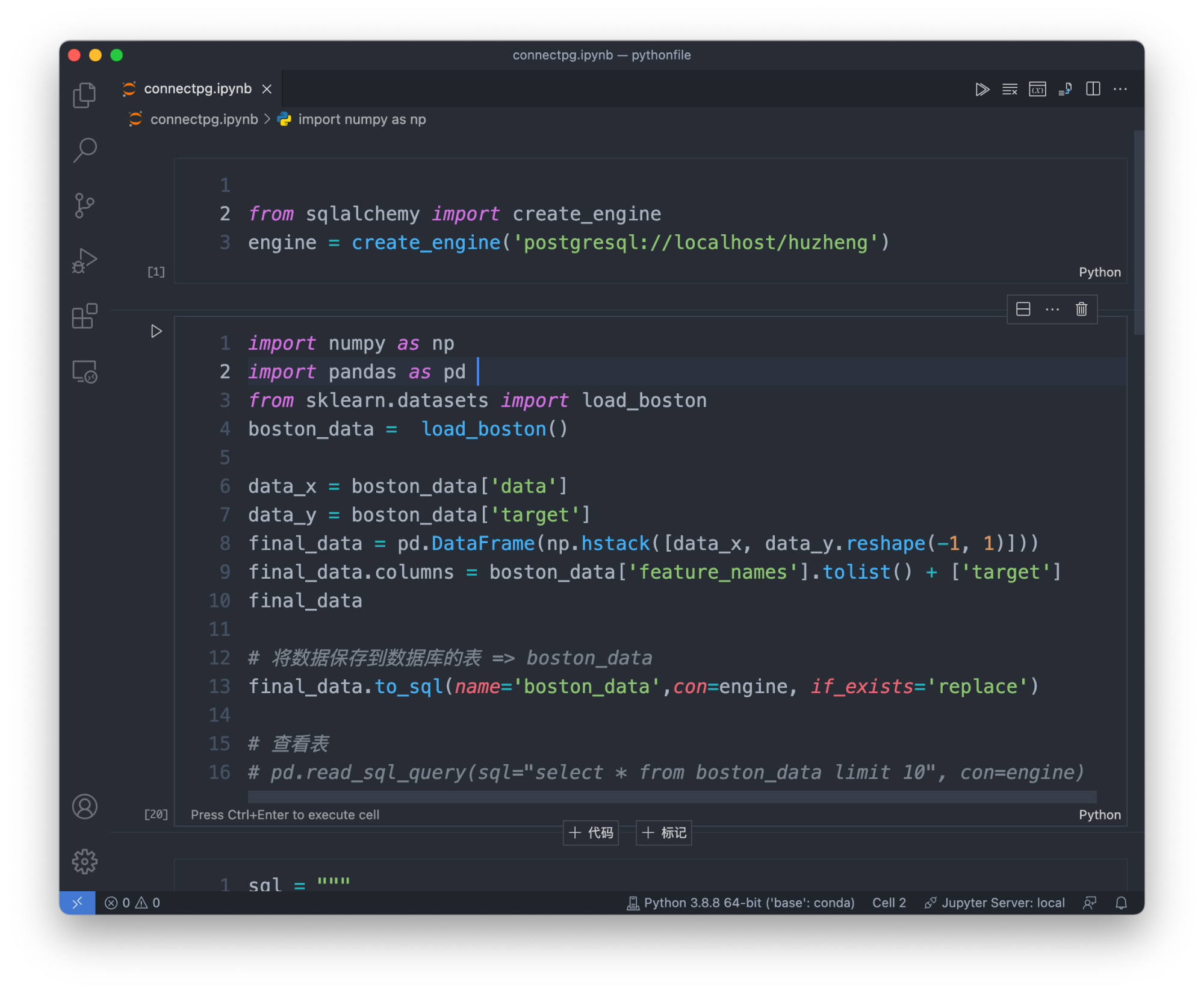Run the import numpy cell
Image resolution: width=1204 pixels, height=993 pixels.
(156, 331)
